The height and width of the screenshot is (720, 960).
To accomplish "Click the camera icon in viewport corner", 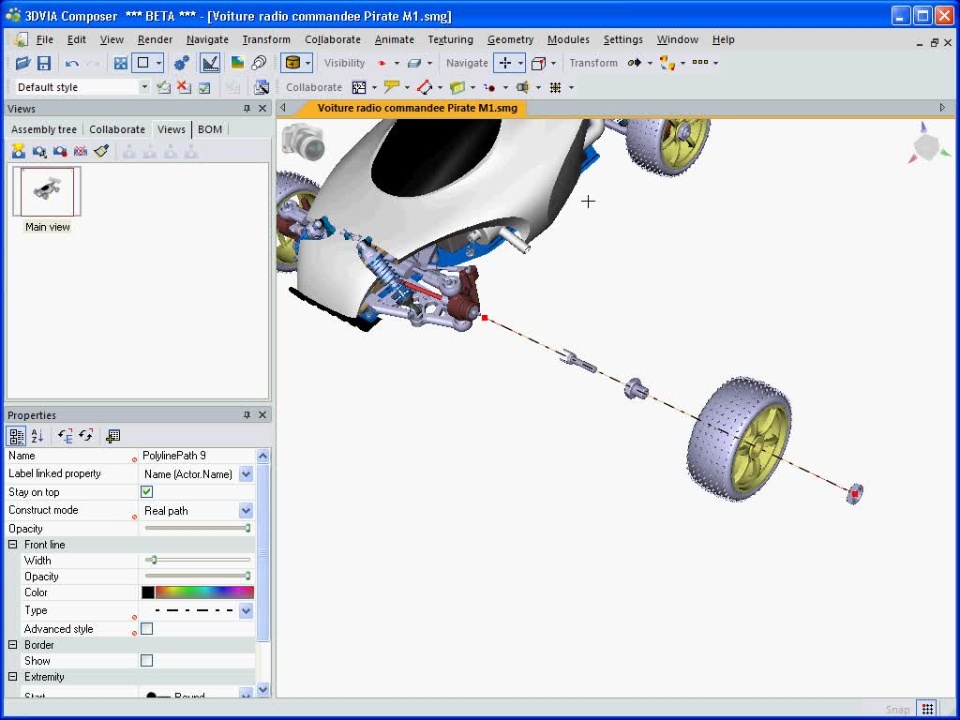I will (x=303, y=142).
